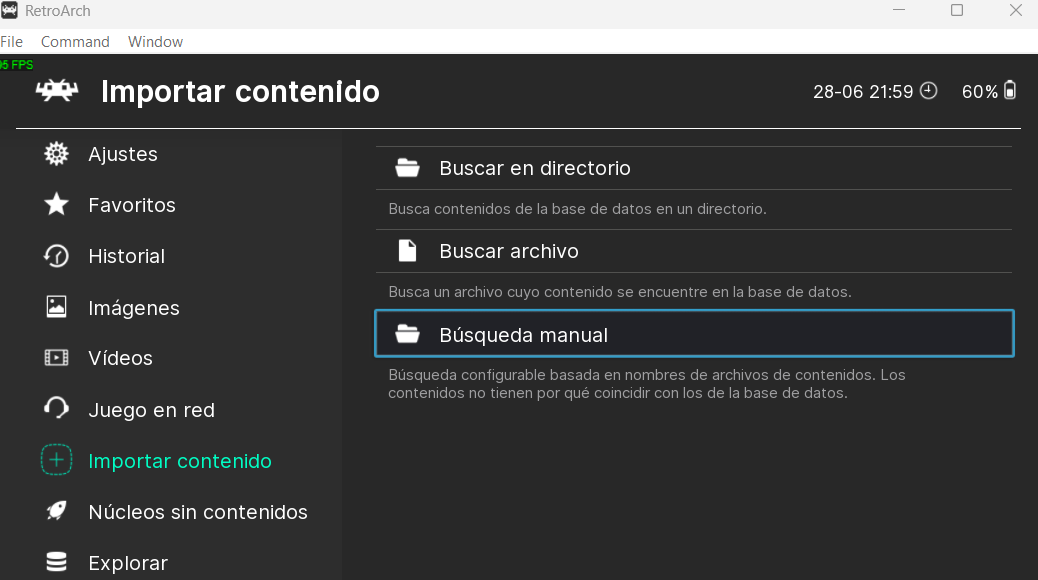Maximize the RetroArch window
Image resolution: width=1038 pixels, height=580 pixels.
(x=957, y=10)
